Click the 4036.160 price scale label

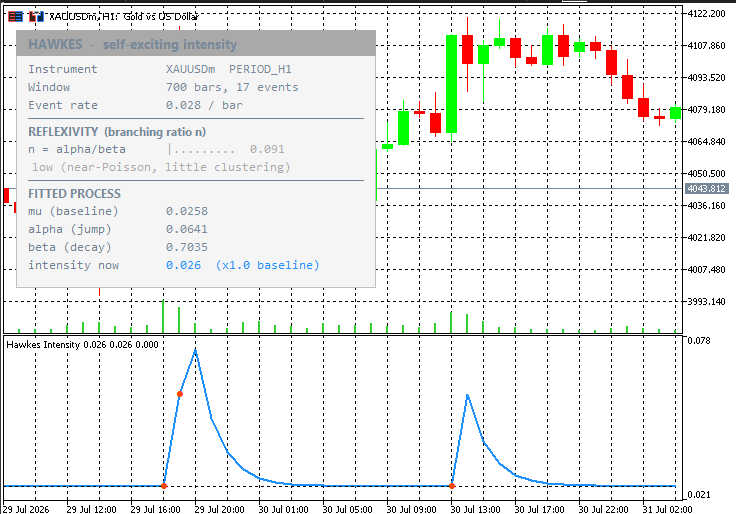(706, 206)
